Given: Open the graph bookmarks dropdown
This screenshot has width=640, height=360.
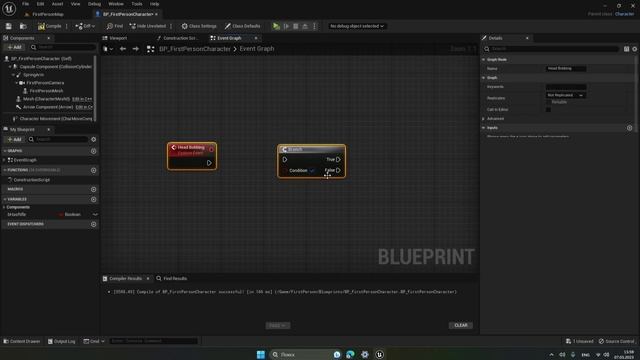Looking at the screenshot, I should pos(108,49).
